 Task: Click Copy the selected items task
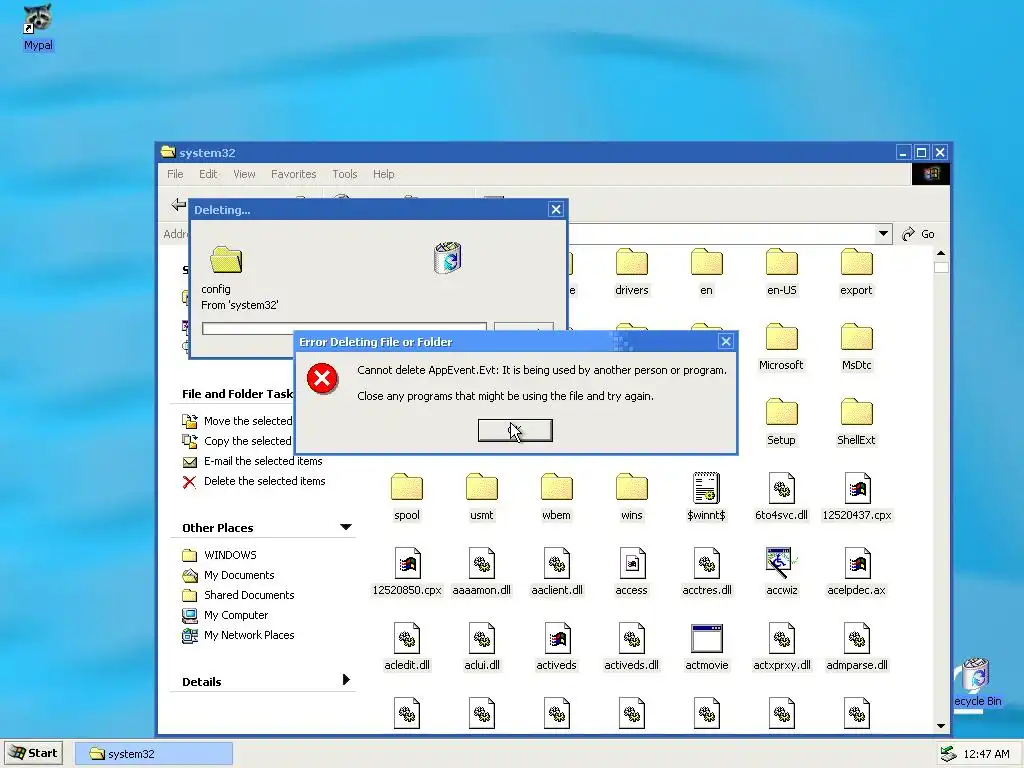(x=237, y=441)
